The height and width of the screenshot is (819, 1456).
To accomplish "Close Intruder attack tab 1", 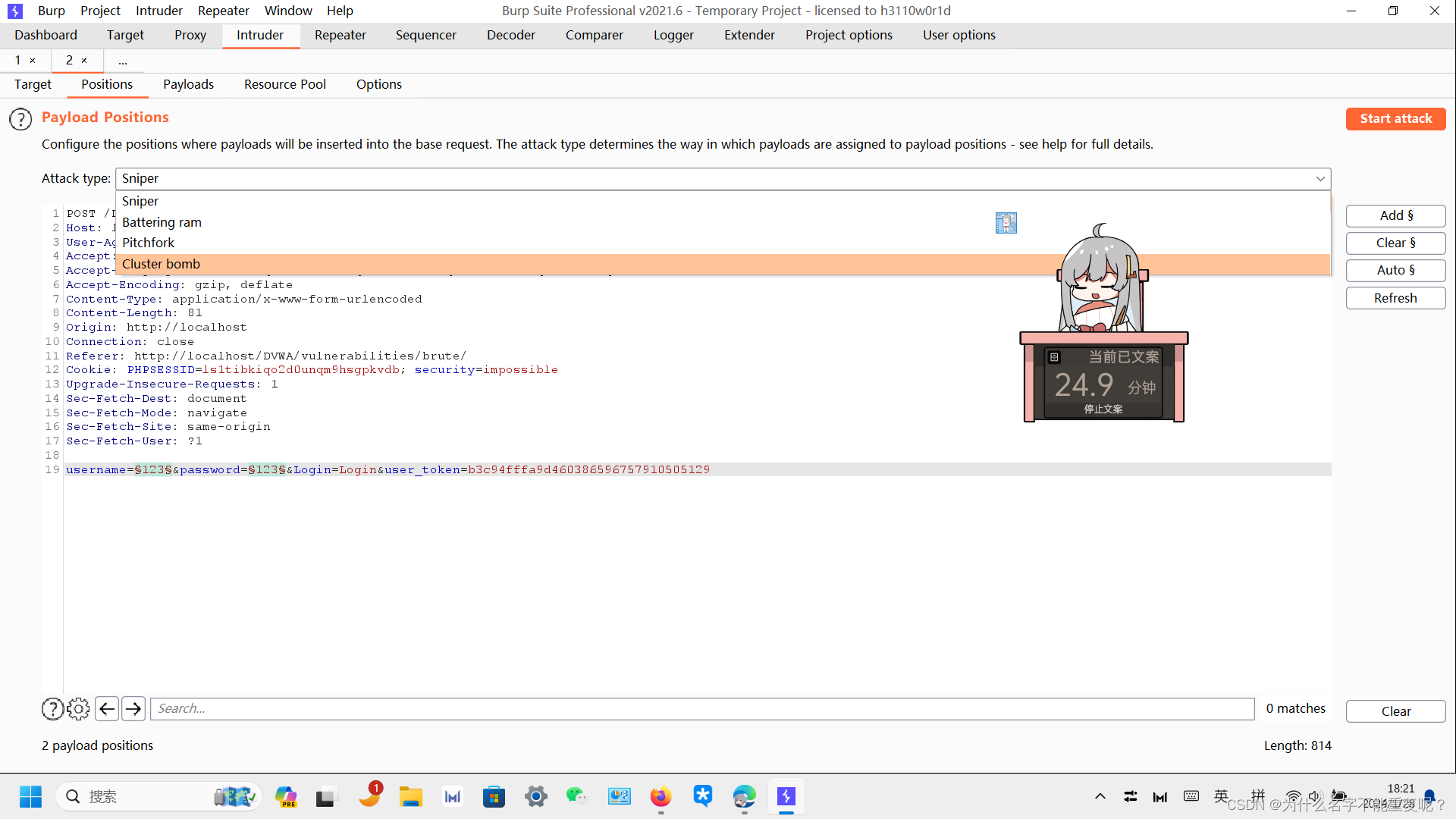I will (33, 61).
